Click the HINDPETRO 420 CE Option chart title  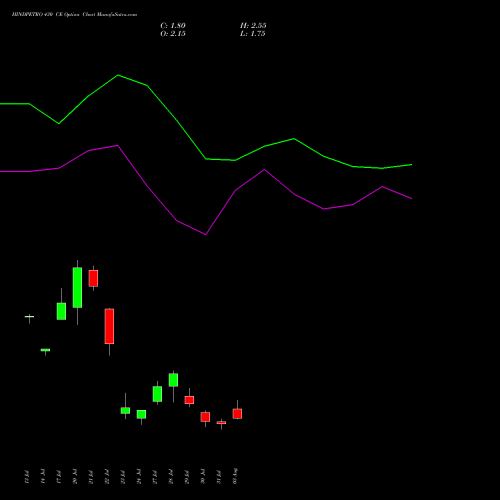tap(74, 15)
